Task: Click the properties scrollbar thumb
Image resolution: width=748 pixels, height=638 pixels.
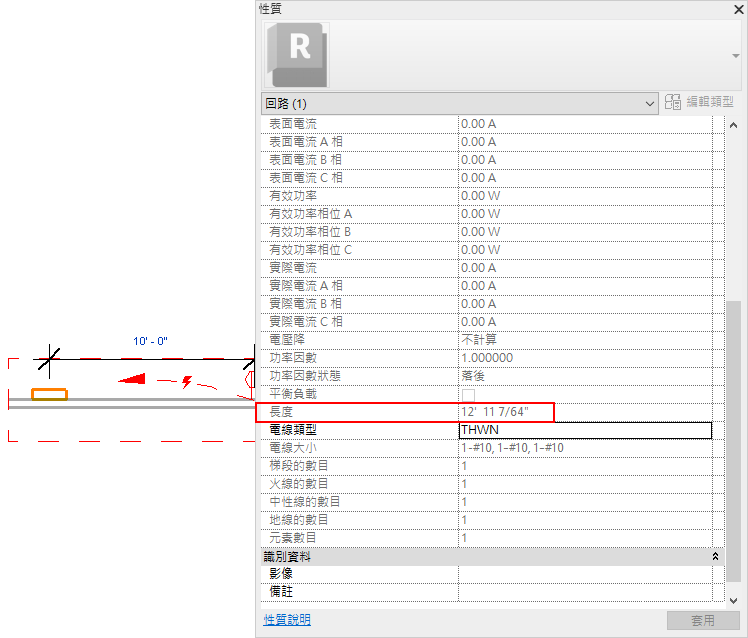Action: (733, 441)
